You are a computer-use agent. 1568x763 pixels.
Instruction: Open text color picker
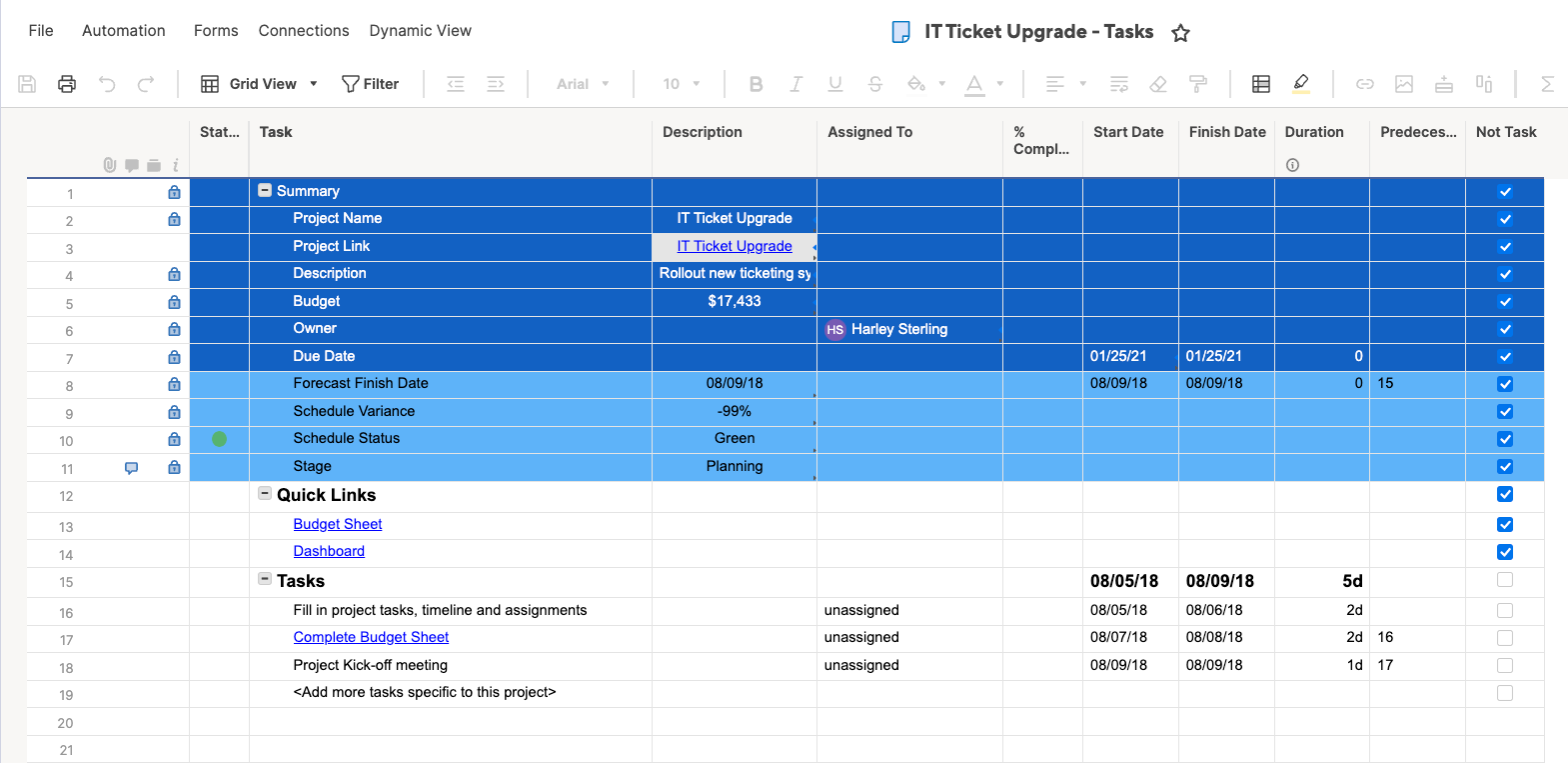tap(974, 85)
